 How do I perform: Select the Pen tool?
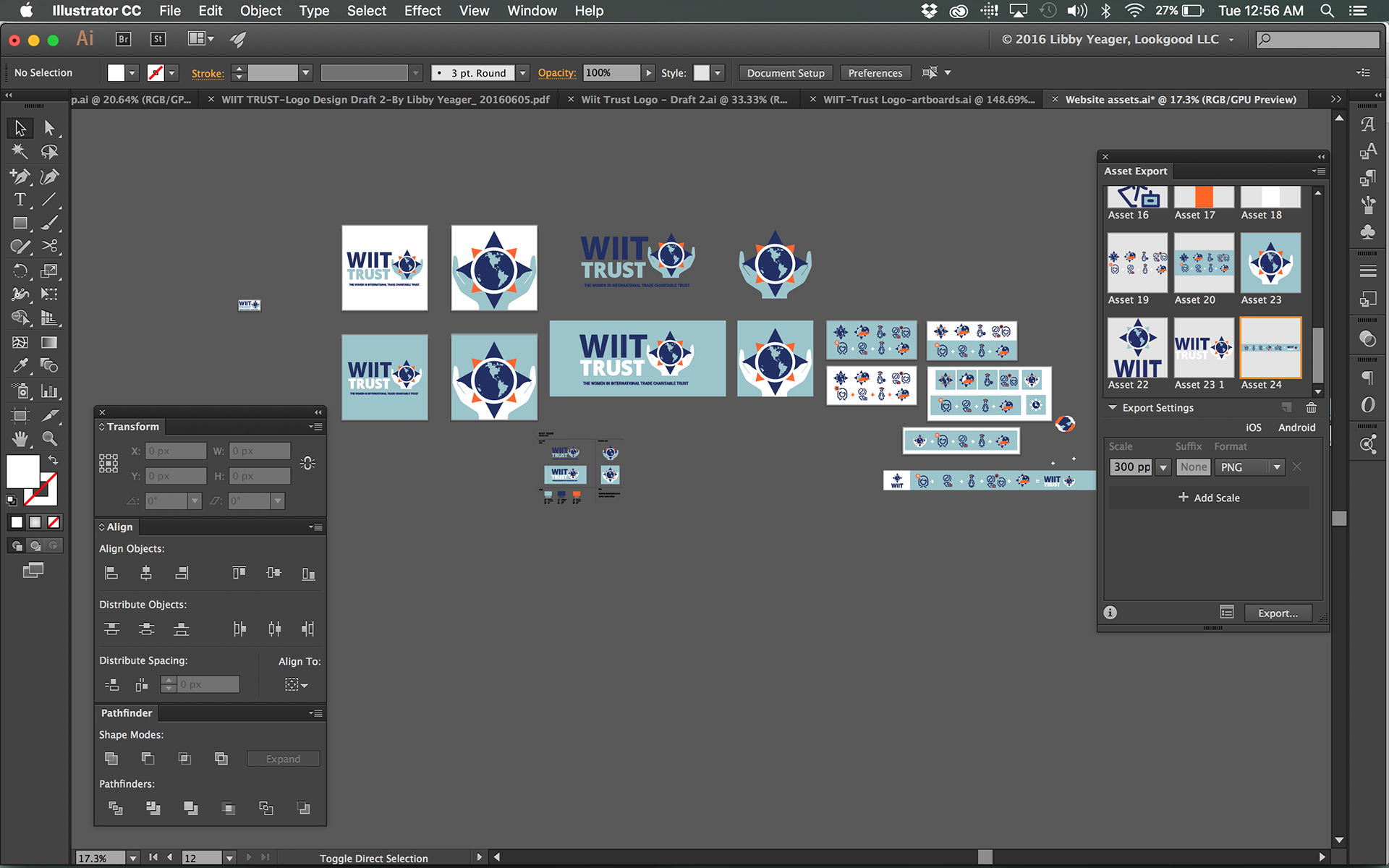point(20,176)
